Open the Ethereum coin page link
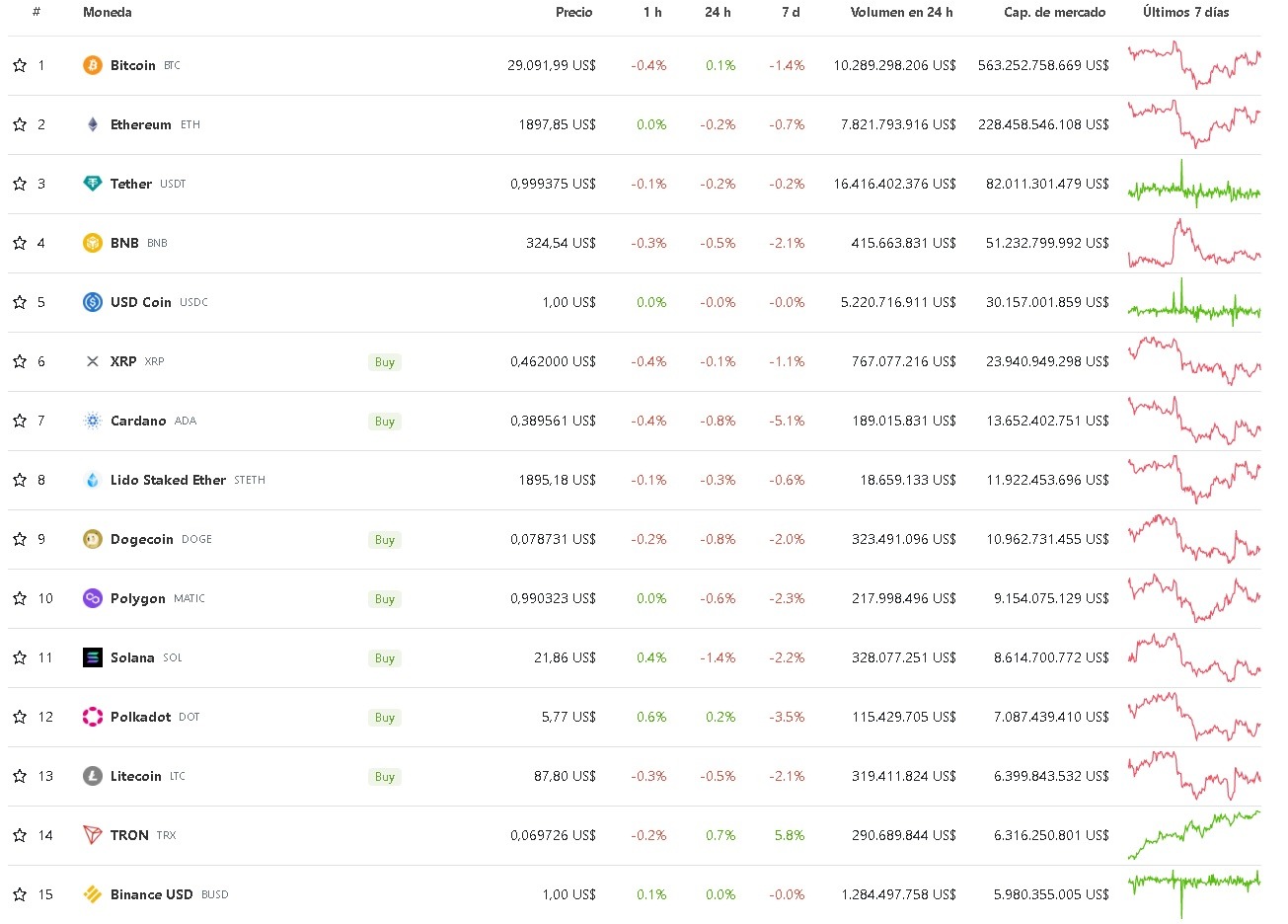The width and height of the screenshot is (1288, 924). point(139,124)
